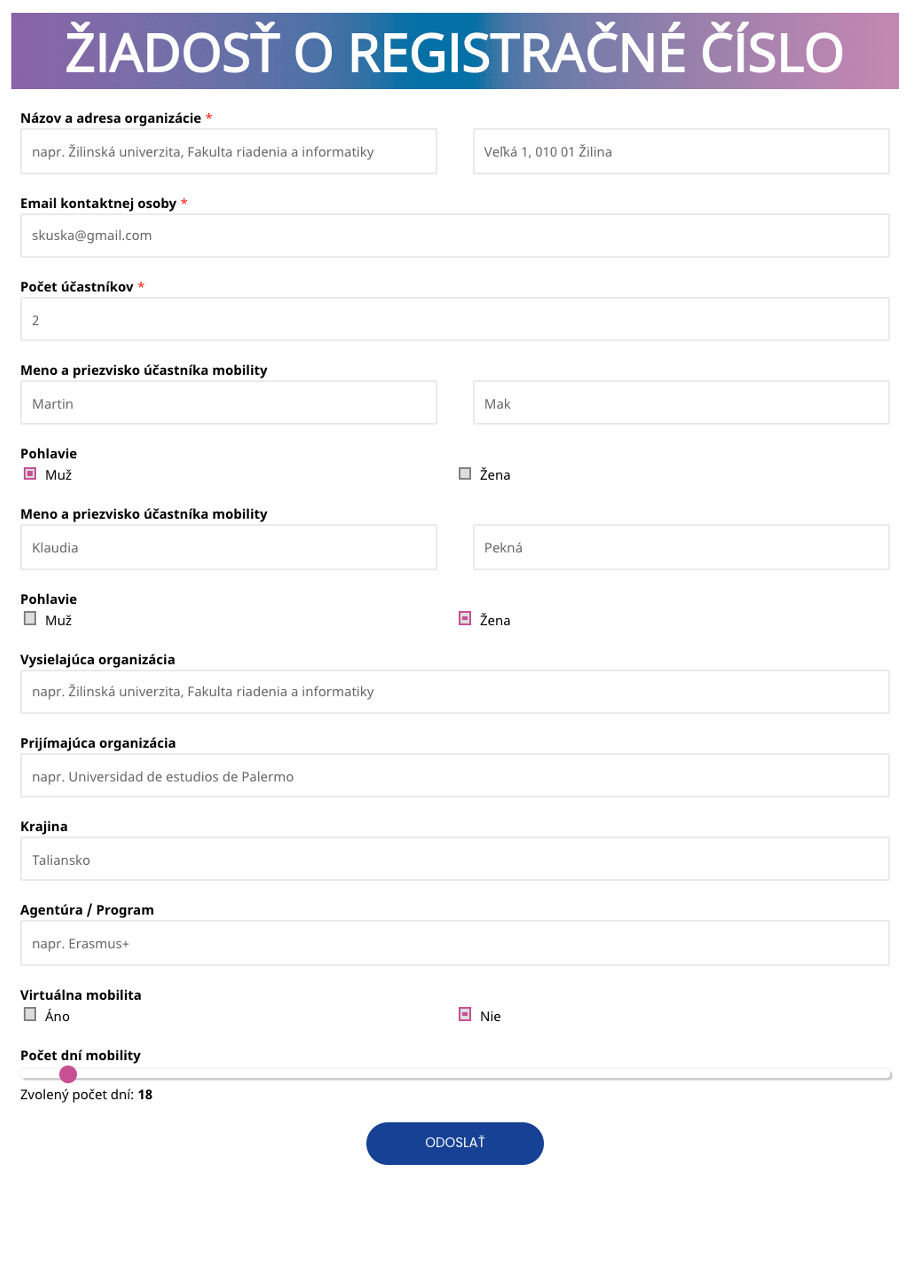This screenshot has width=914, height=1264.
Task: Focus the contact person email field
Action: 455,236
